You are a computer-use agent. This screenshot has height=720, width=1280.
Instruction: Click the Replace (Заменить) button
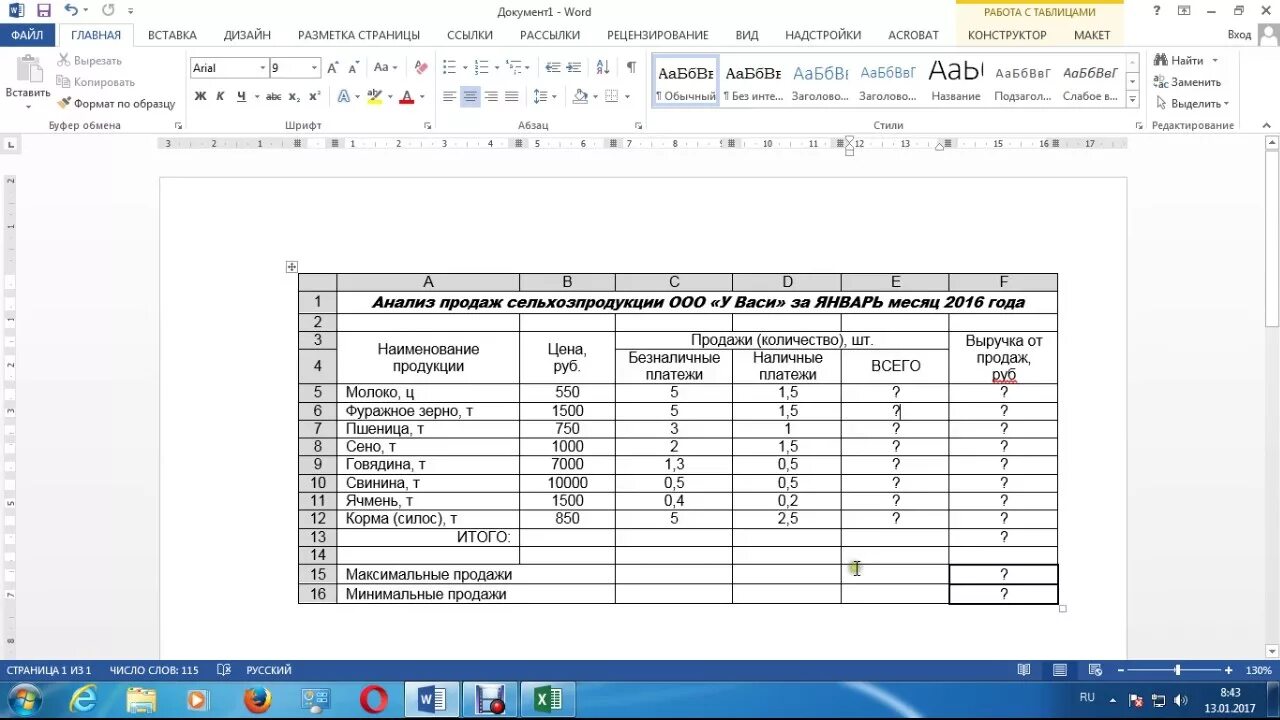point(1187,82)
